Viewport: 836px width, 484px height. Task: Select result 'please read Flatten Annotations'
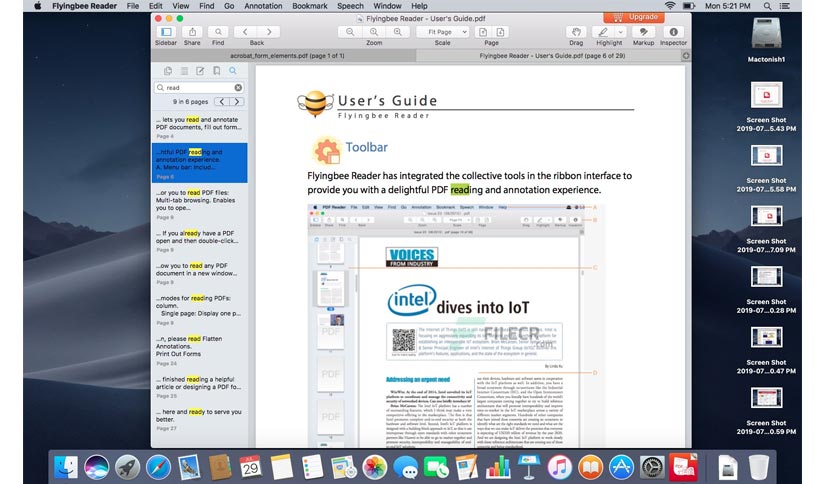[199, 350]
